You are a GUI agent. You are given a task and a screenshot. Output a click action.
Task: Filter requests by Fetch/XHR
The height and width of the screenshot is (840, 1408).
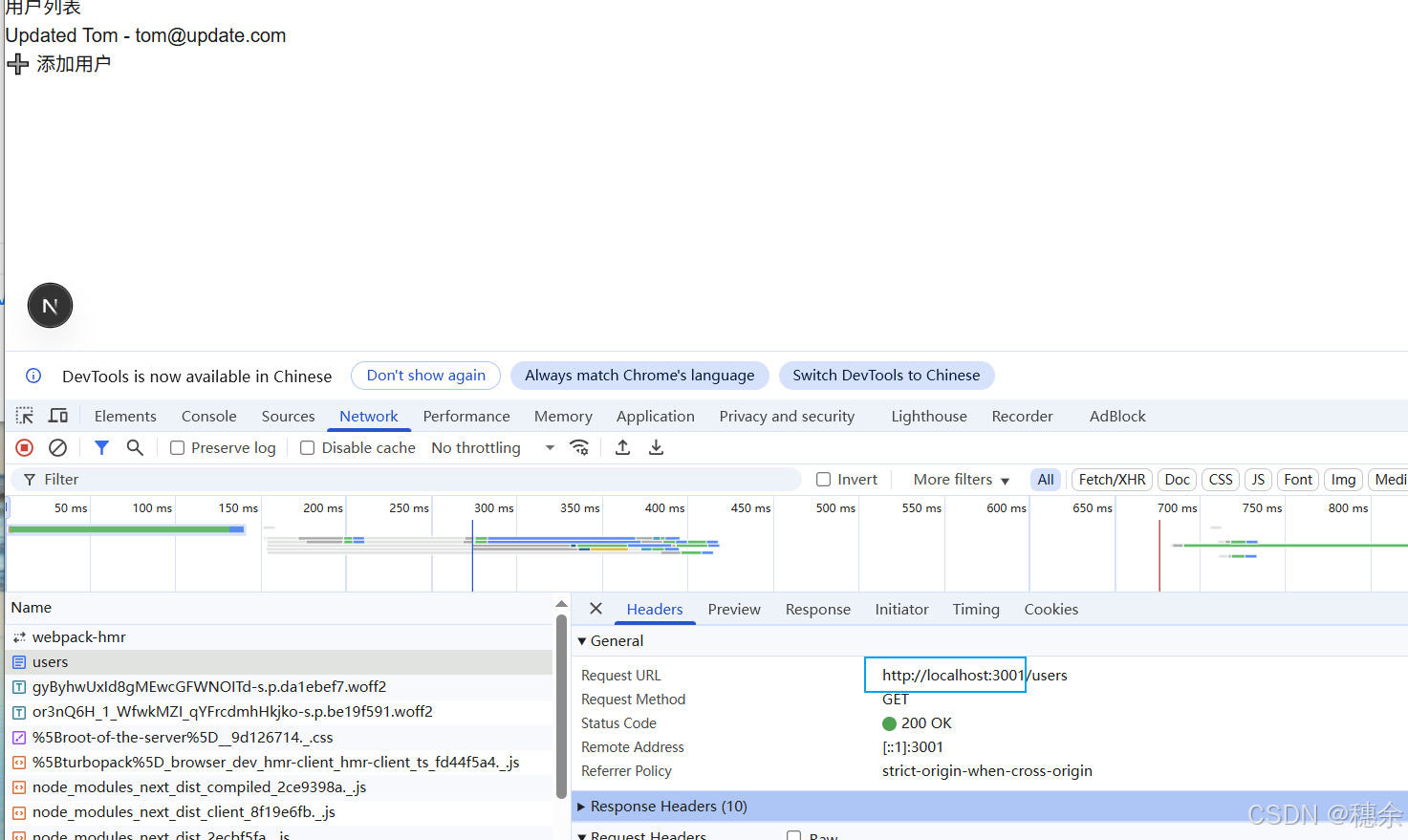tap(1112, 479)
